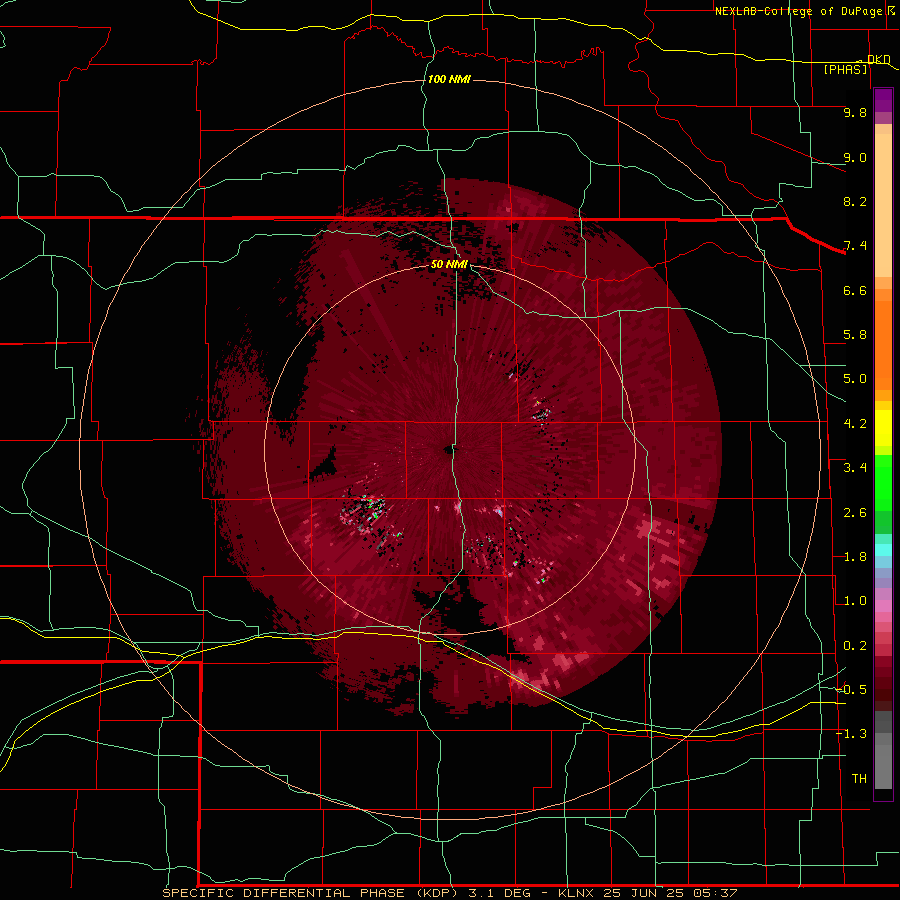Image resolution: width=900 pixels, height=900 pixels.
Task: Click the 'KLNX' station identifier in caption
Action: click(576, 893)
